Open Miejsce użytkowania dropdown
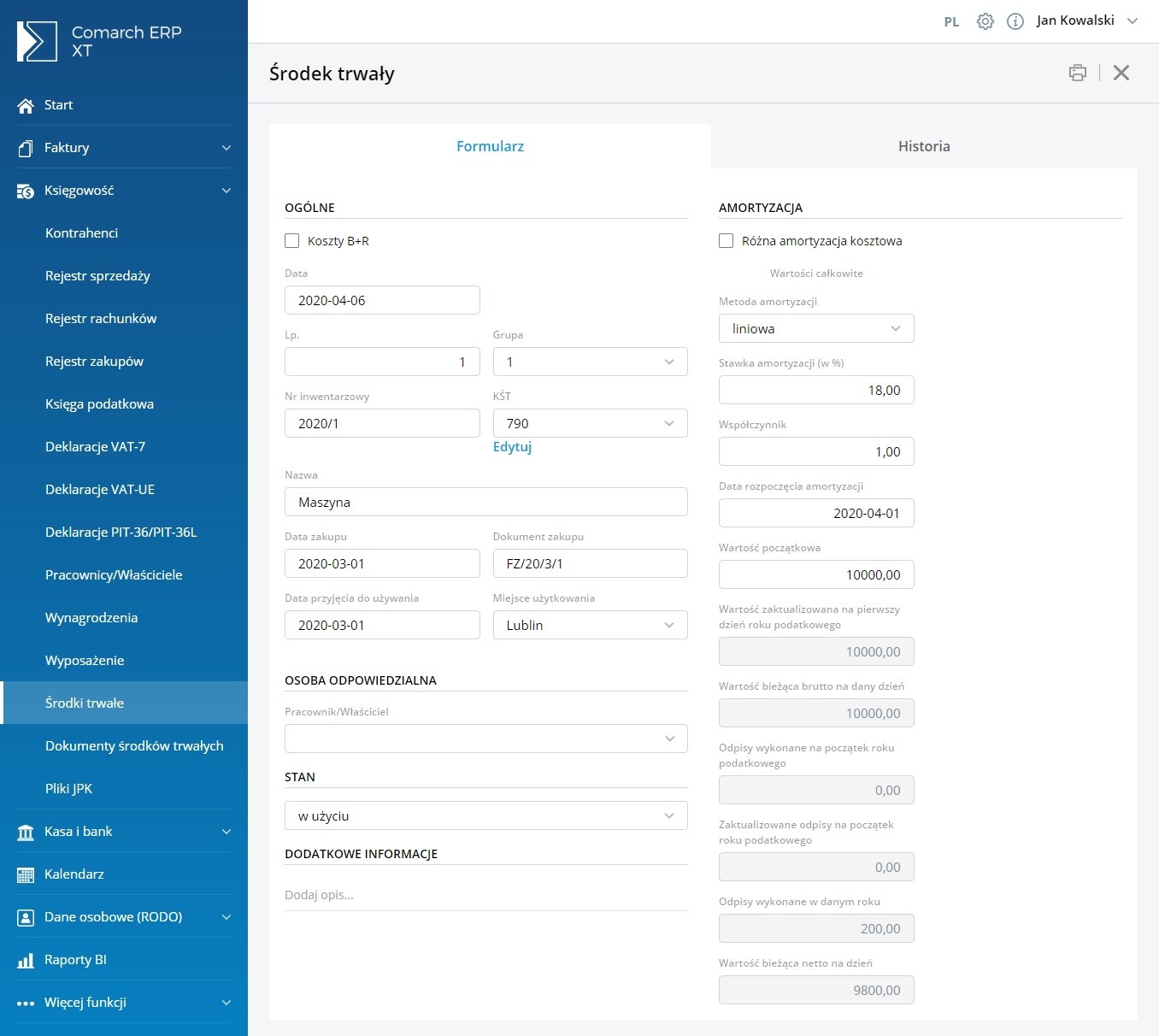The width and height of the screenshot is (1159, 1036). [x=590, y=626]
